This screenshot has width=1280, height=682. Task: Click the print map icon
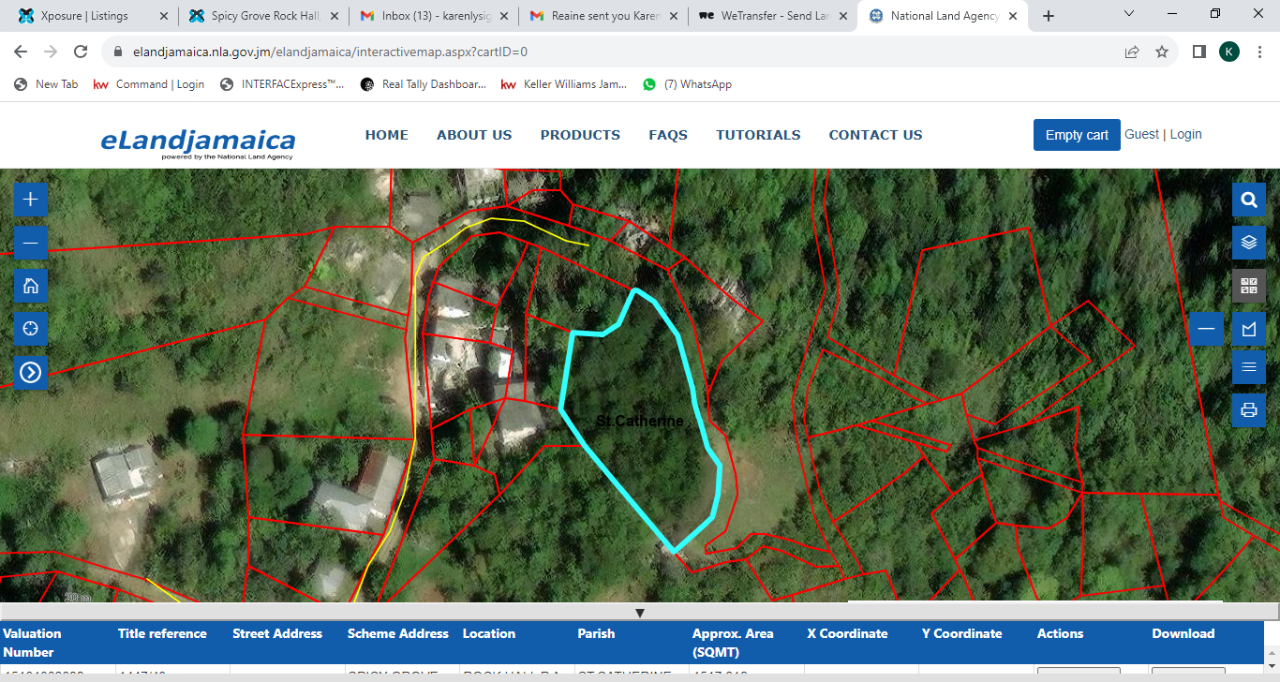[1248, 410]
